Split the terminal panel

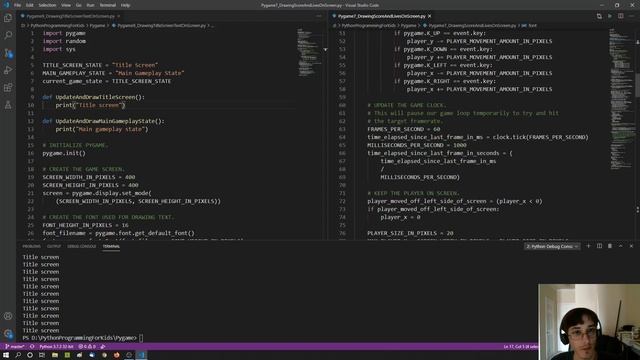click(x=599, y=246)
